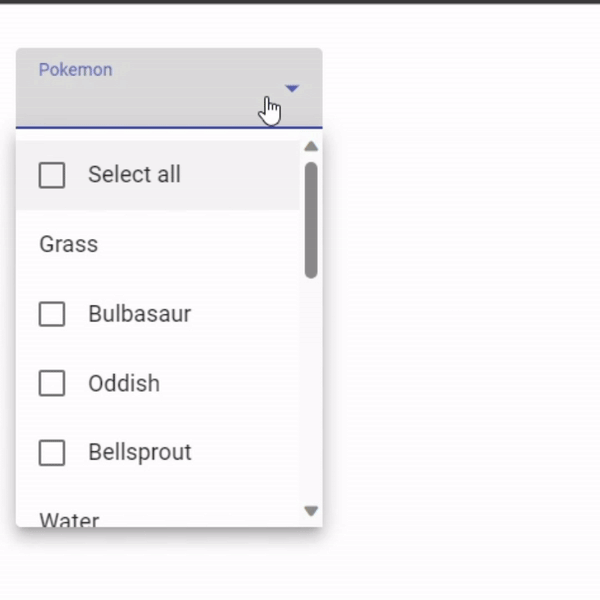Click the blue underline of Pokemon field

[169, 127]
